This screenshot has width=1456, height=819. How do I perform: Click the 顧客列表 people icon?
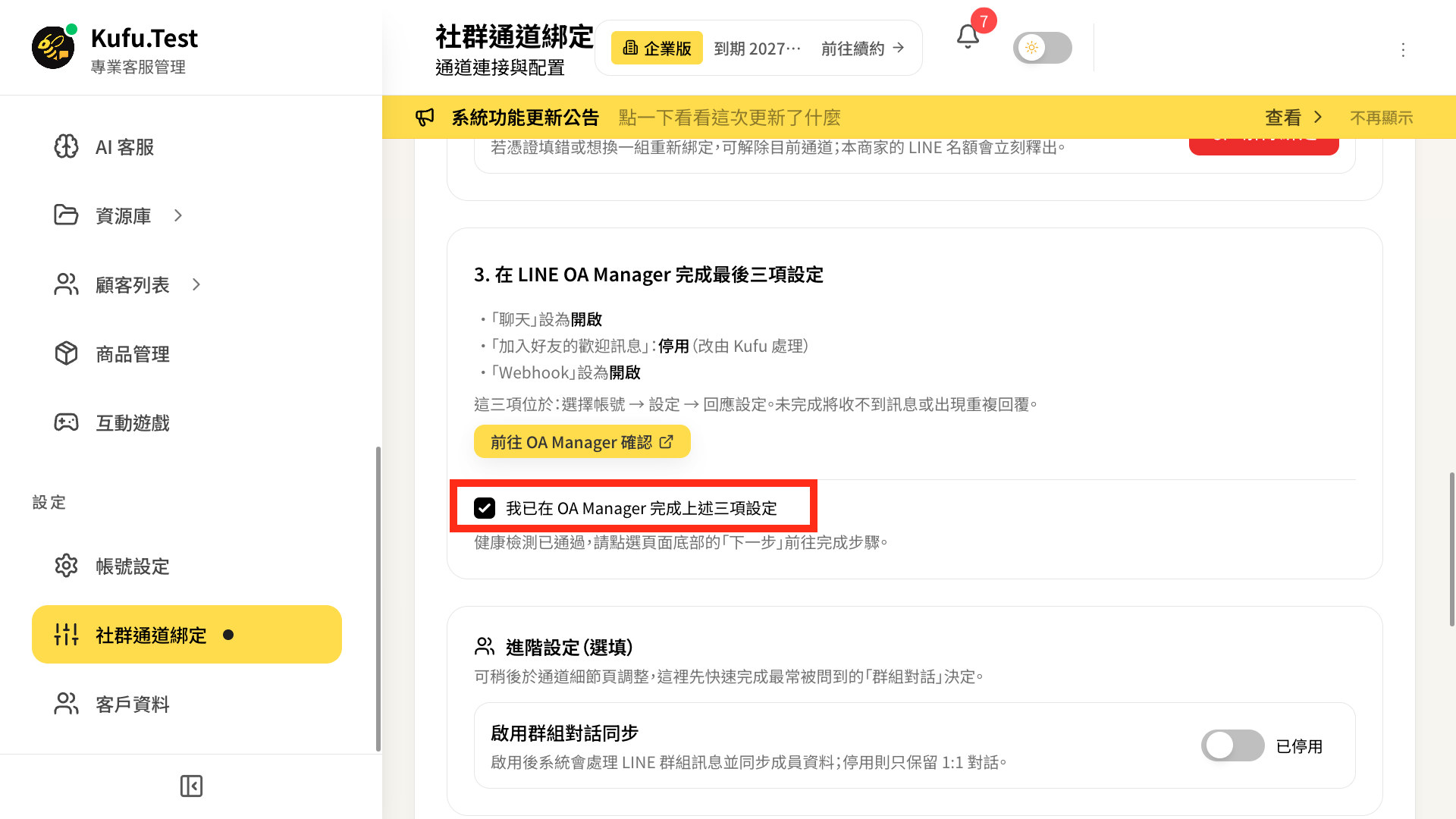[66, 284]
